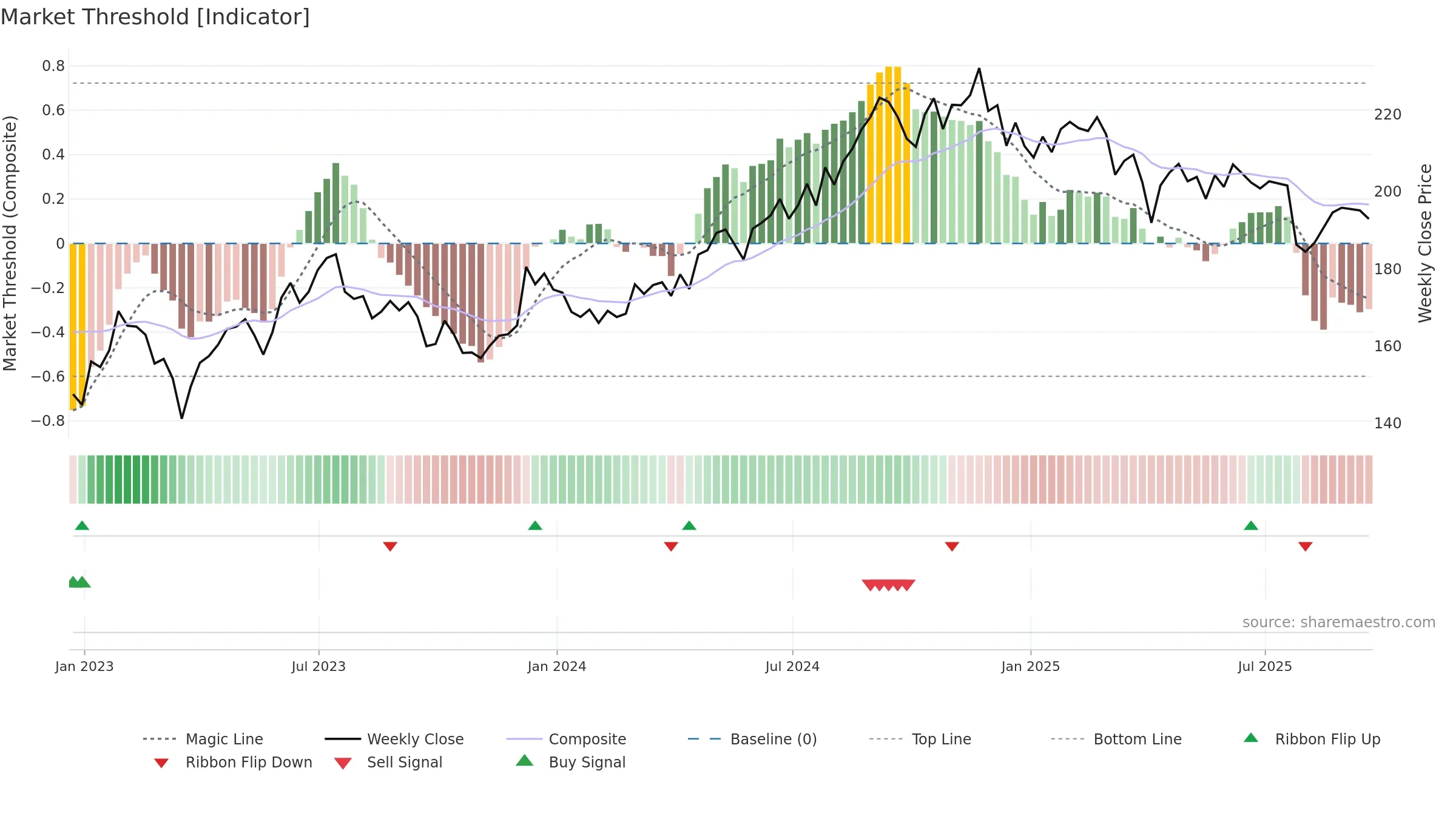The image size is (1456, 819).
Task: Click the Ribbon Flip Up marker before Jul 2025
Action: tap(1251, 525)
